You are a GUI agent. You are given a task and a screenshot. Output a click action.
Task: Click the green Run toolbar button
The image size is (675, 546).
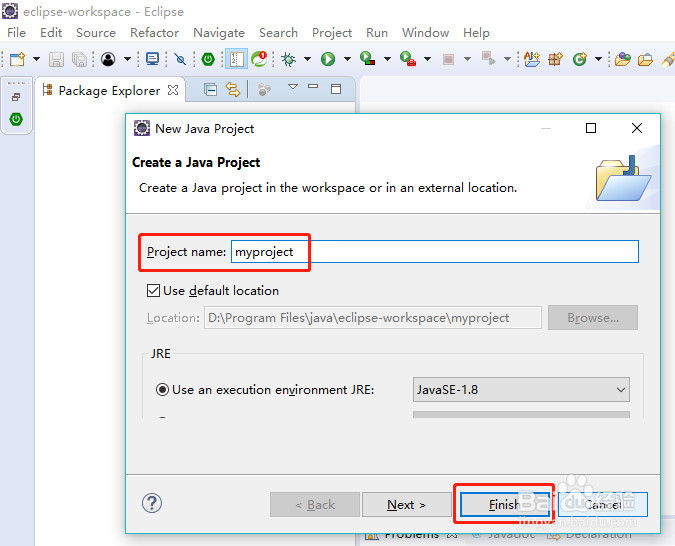(x=328, y=59)
